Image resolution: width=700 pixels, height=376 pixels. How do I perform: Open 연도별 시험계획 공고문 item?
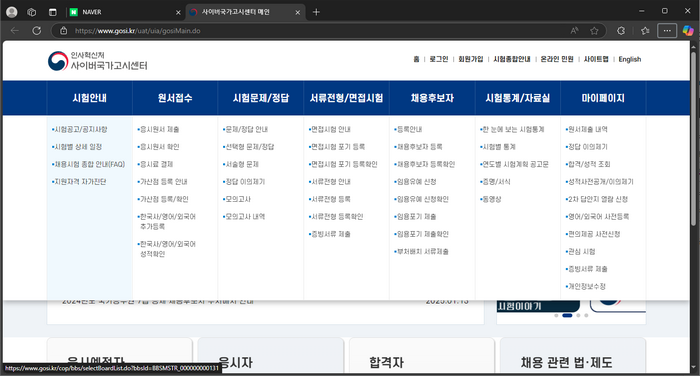click(514, 164)
